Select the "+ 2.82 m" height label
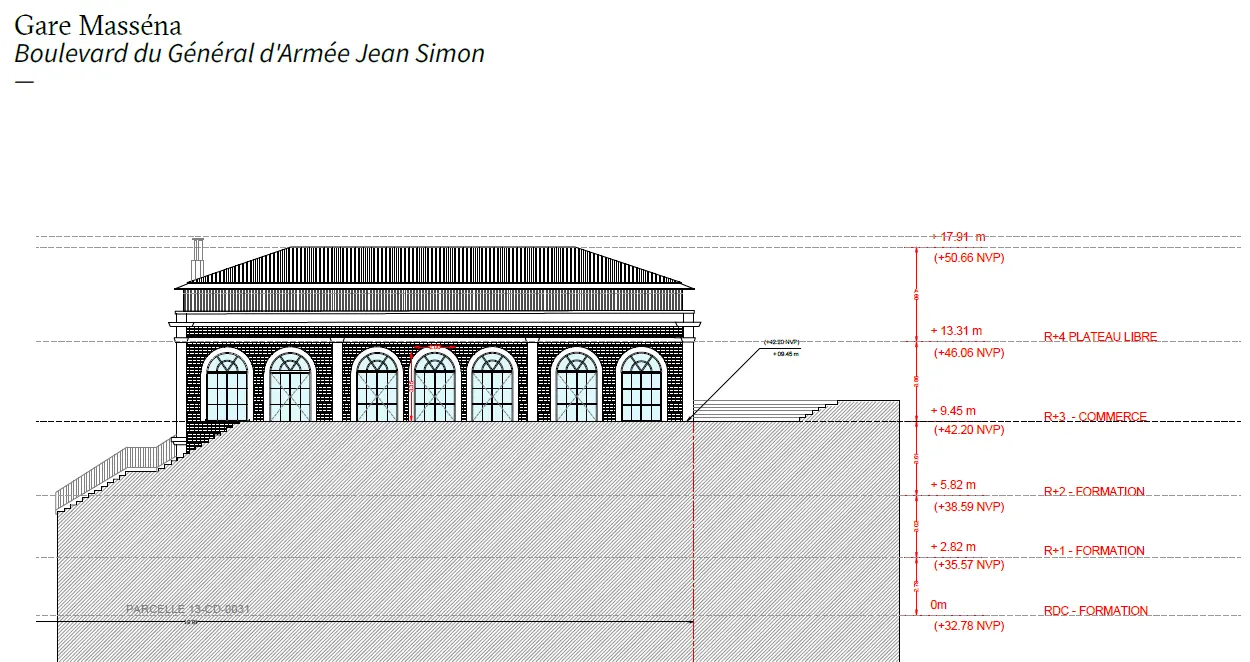The height and width of the screenshot is (662, 1250). (x=952, y=546)
